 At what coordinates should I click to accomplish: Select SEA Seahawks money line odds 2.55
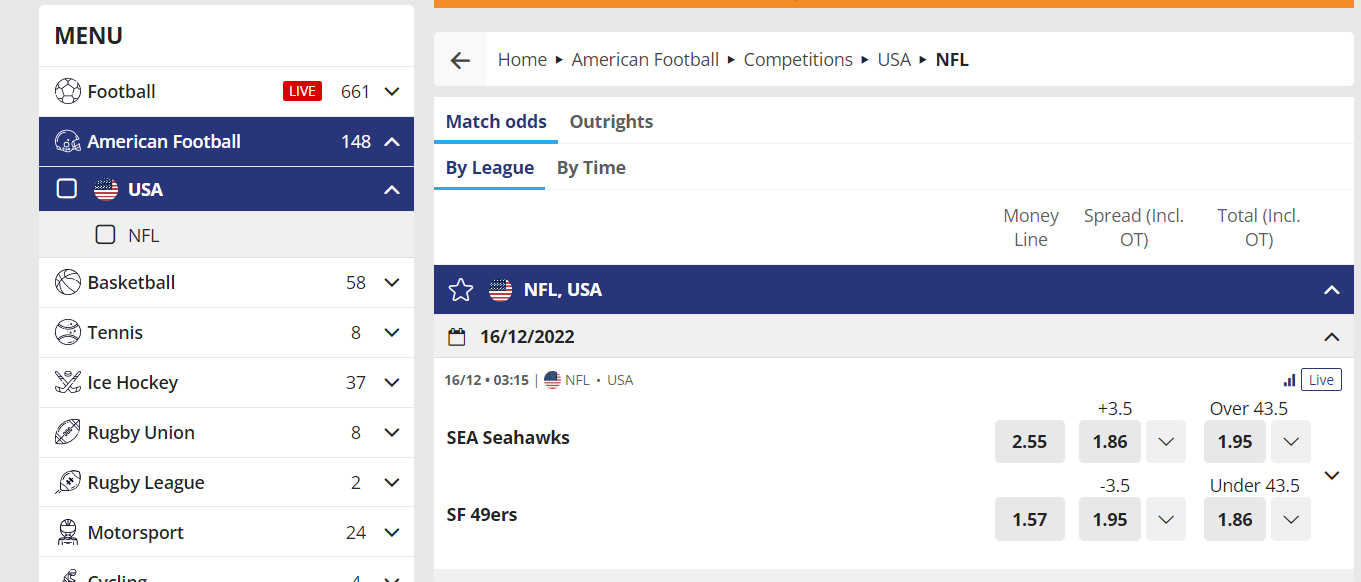[x=1030, y=441]
